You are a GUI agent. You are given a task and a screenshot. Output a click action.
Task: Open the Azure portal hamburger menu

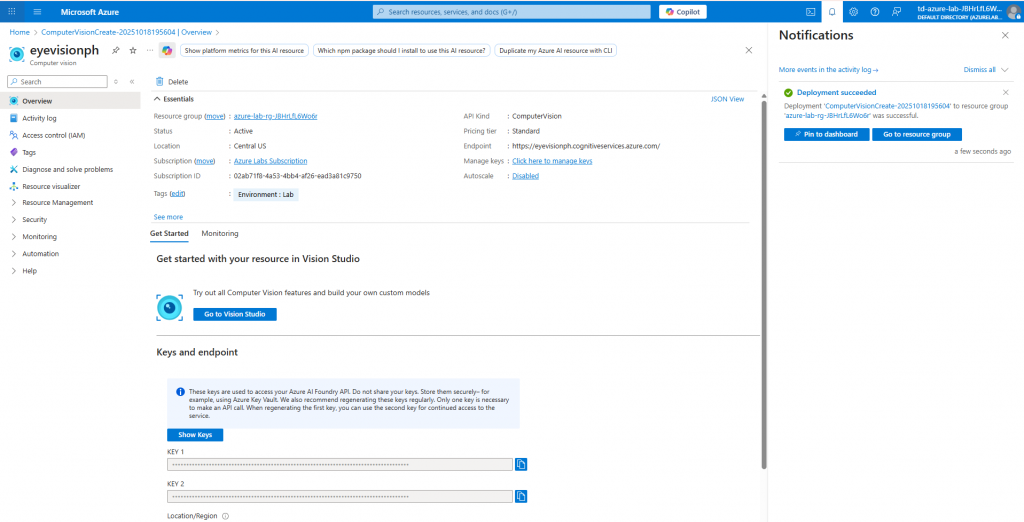pyautogui.click(x=37, y=12)
